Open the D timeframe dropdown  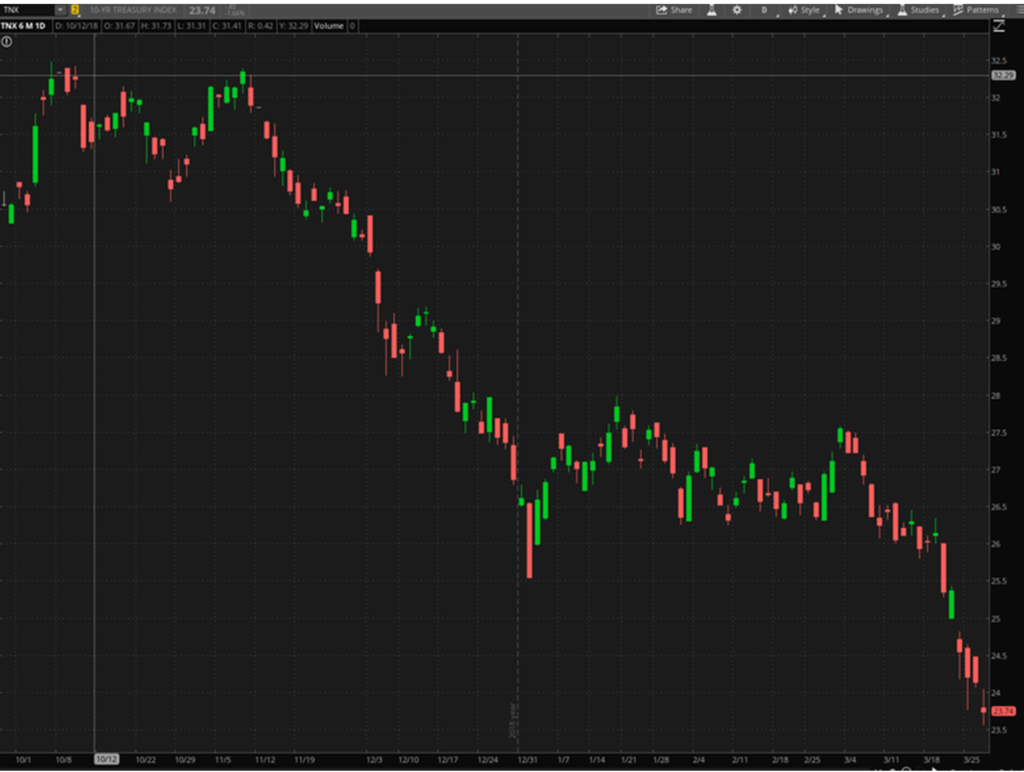click(765, 10)
